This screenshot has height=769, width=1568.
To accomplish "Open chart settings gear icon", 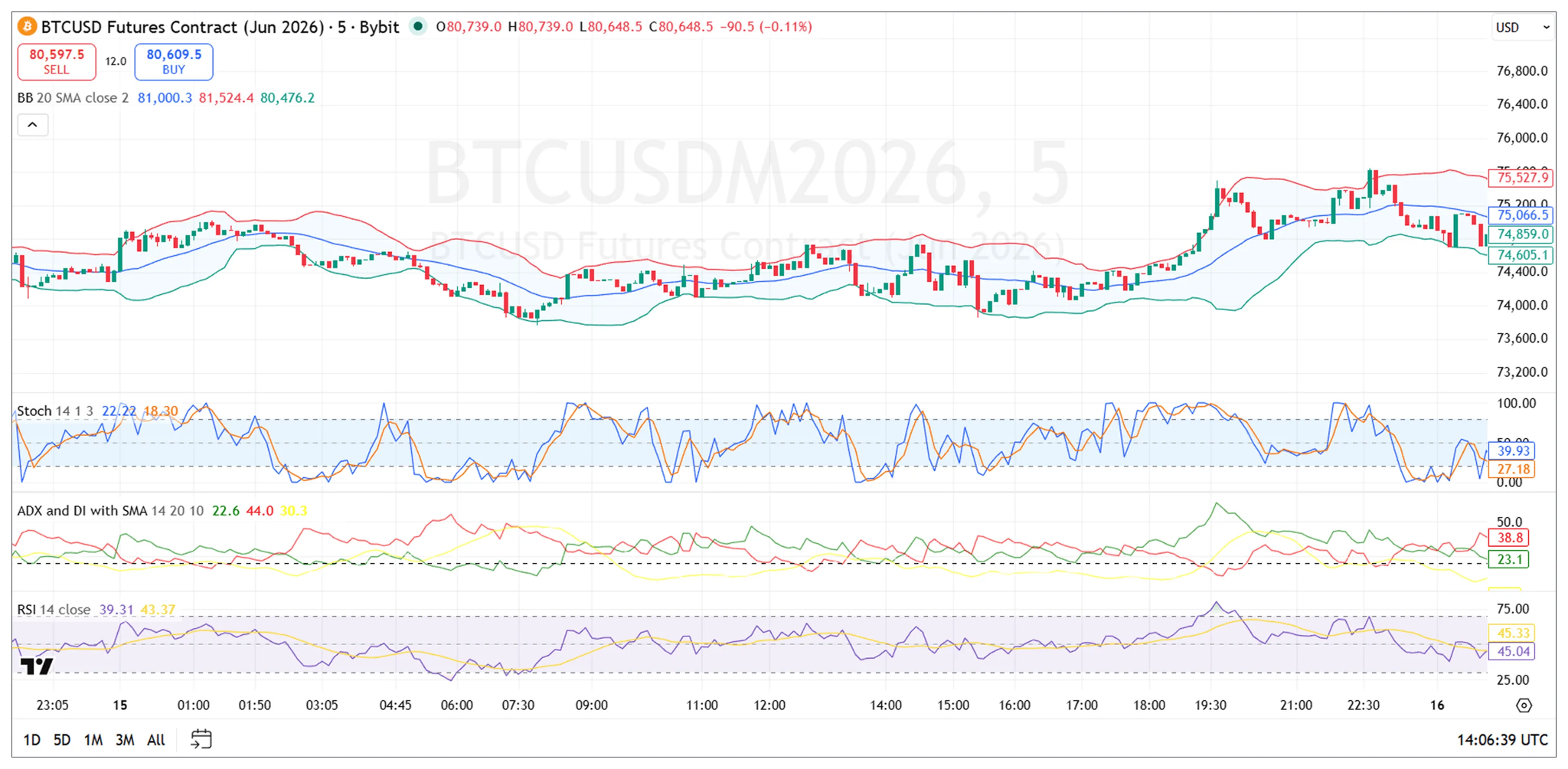I will (x=1524, y=705).
